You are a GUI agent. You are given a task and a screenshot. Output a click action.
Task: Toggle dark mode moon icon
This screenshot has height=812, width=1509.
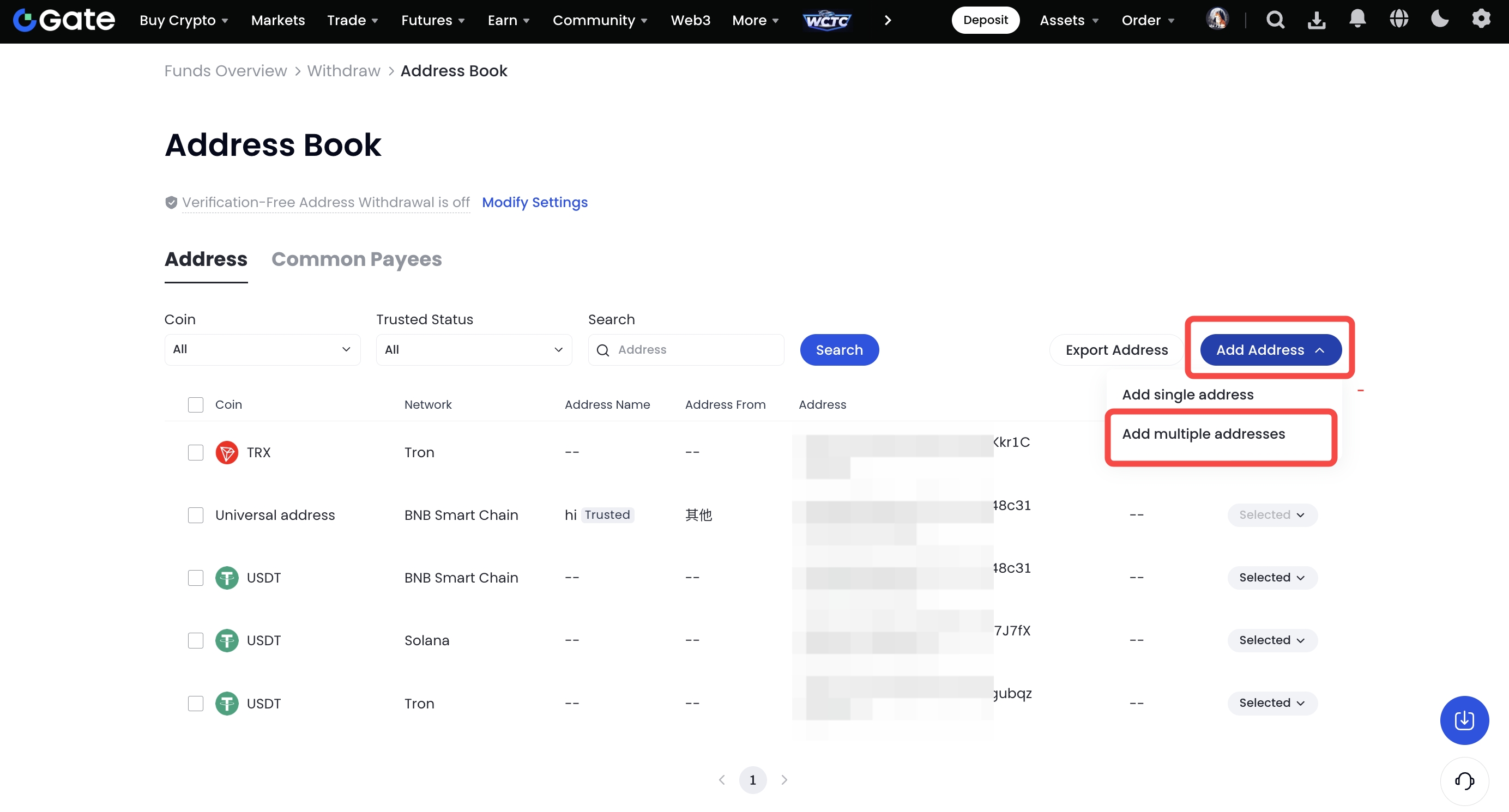(x=1439, y=19)
